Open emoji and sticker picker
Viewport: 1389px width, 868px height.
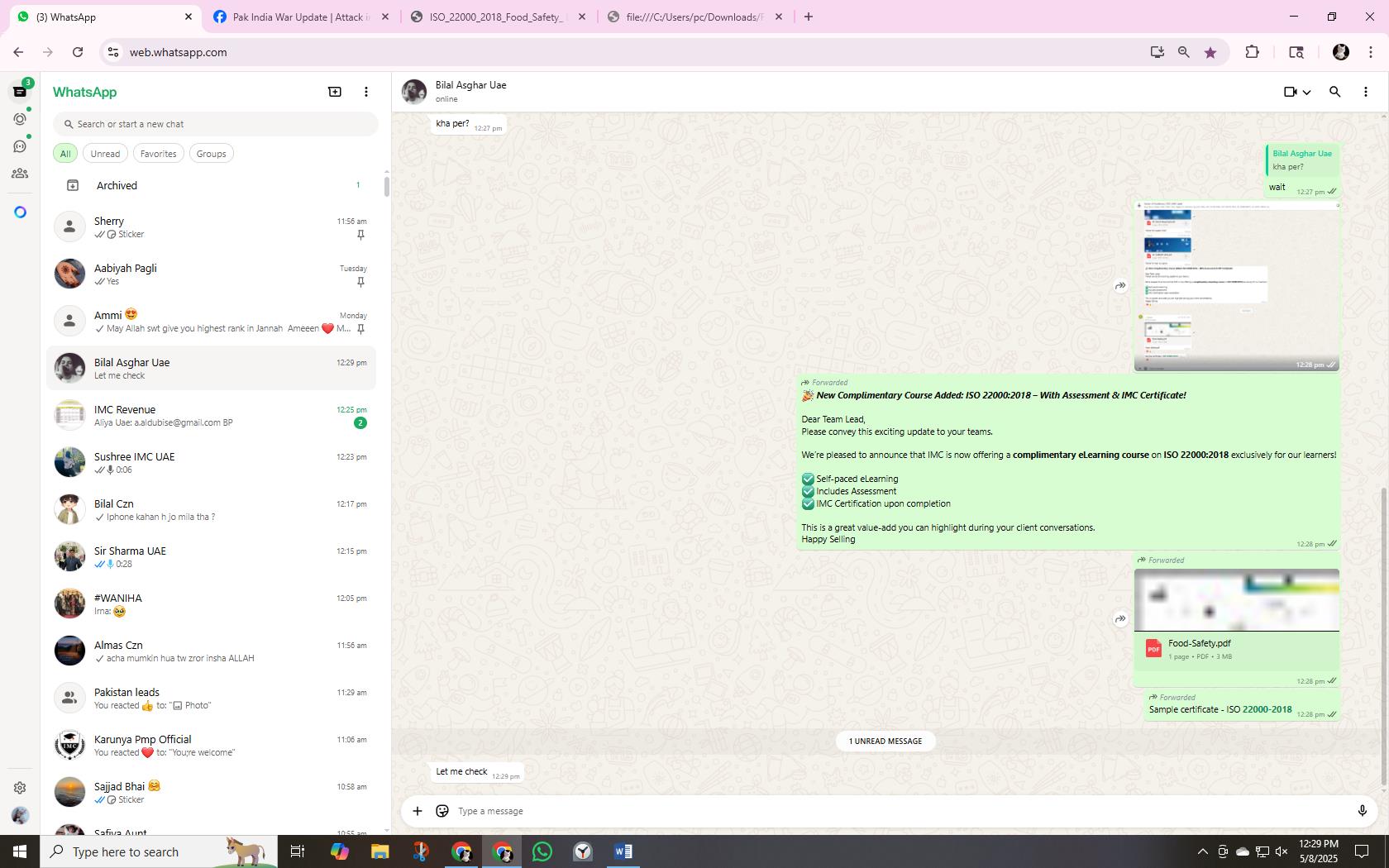pos(442,811)
